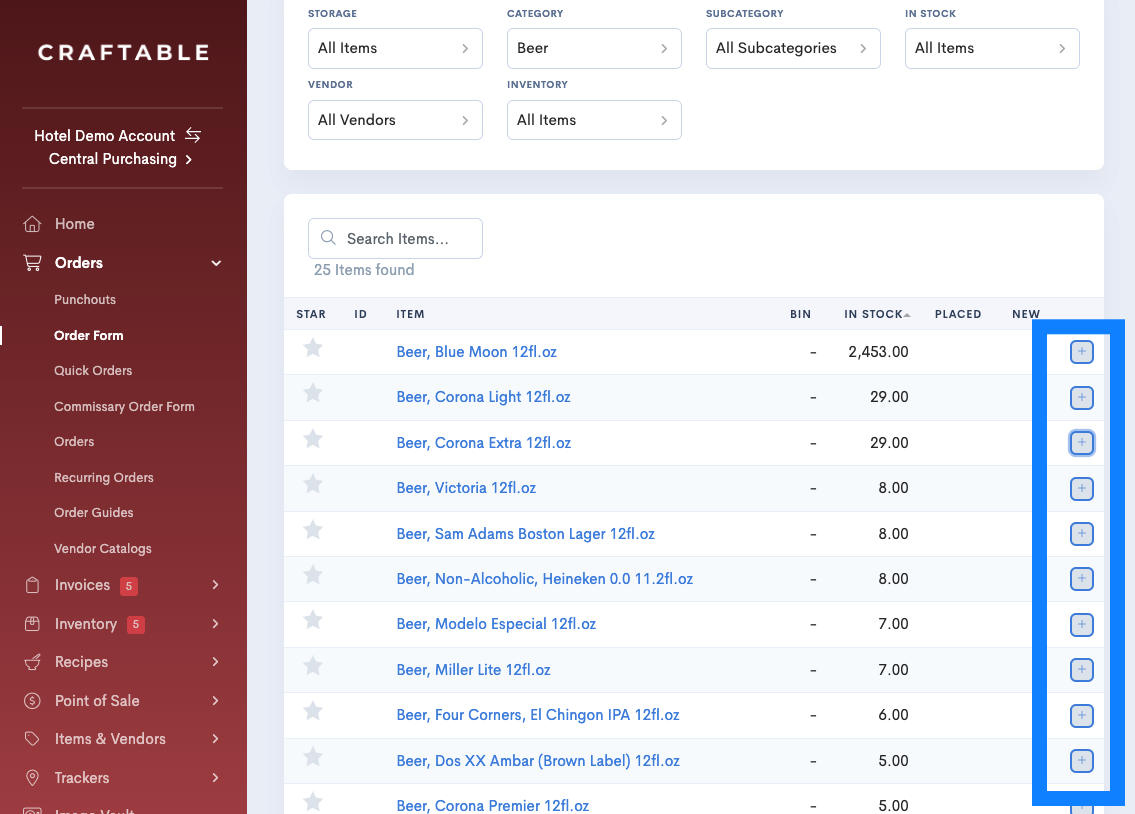1135x814 pixels.
Task: Open the Beer, Corona Premier 12fl.oz link
Action: (492, 805)
